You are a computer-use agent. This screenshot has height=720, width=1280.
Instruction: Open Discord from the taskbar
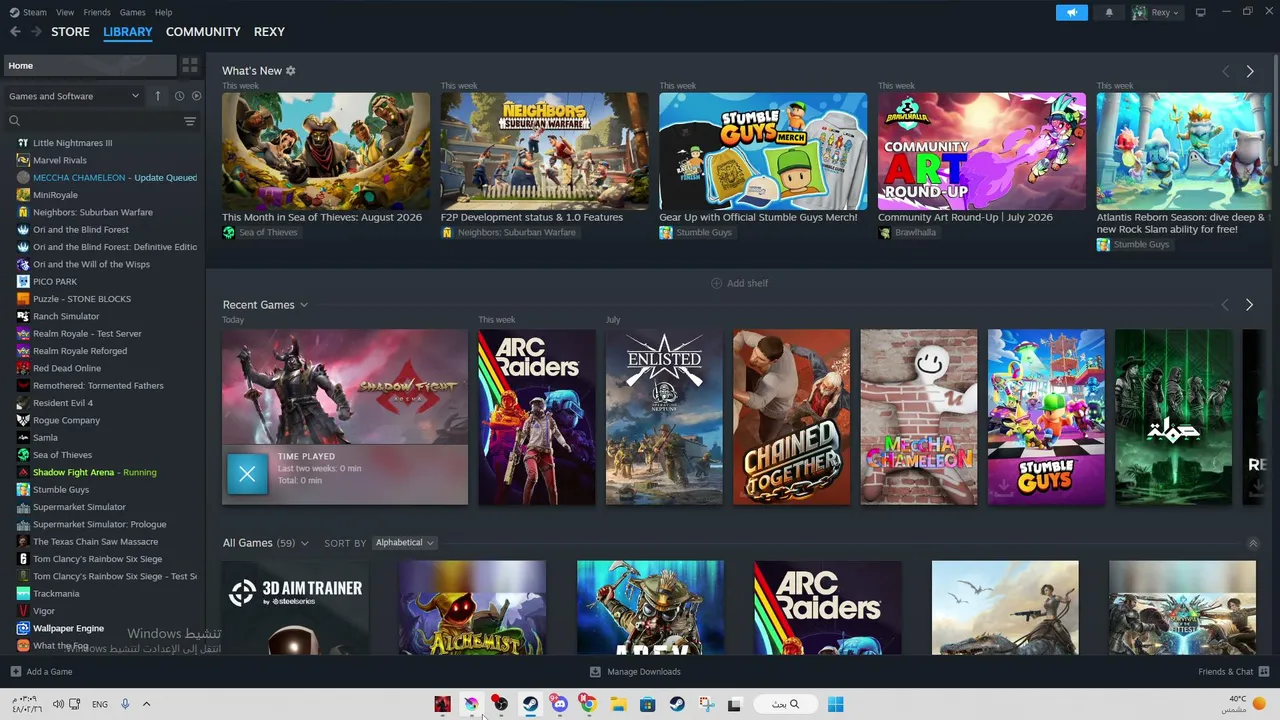coord(559,704)
